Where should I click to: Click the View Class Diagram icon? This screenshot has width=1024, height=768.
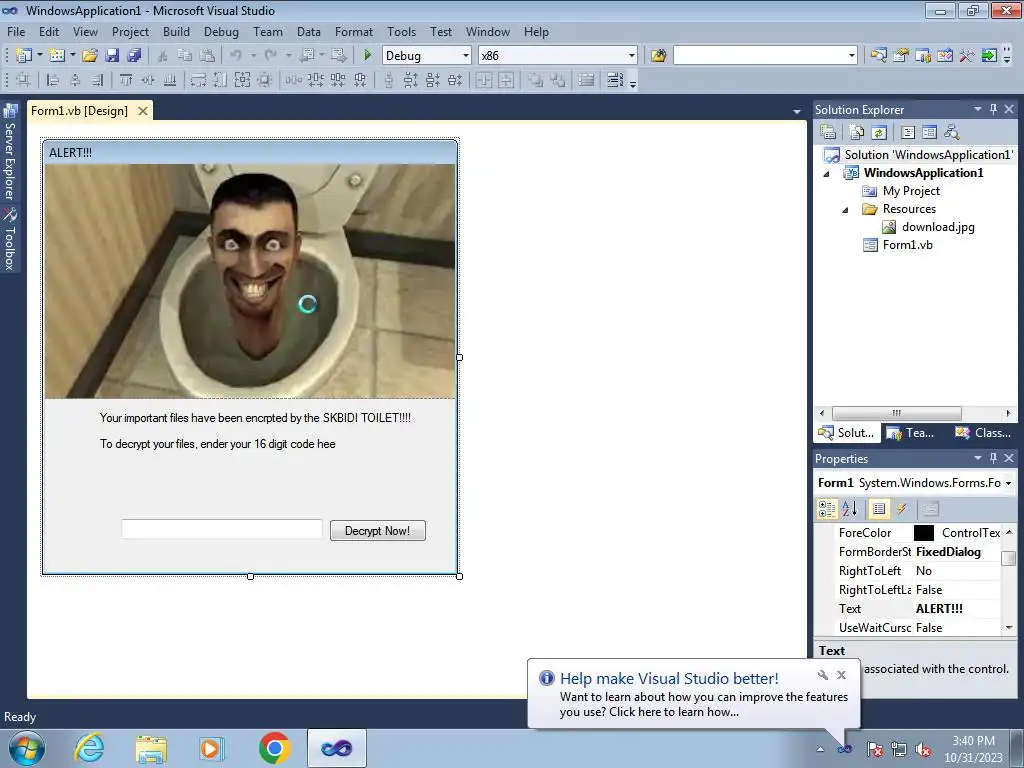[x=952, y=133]
